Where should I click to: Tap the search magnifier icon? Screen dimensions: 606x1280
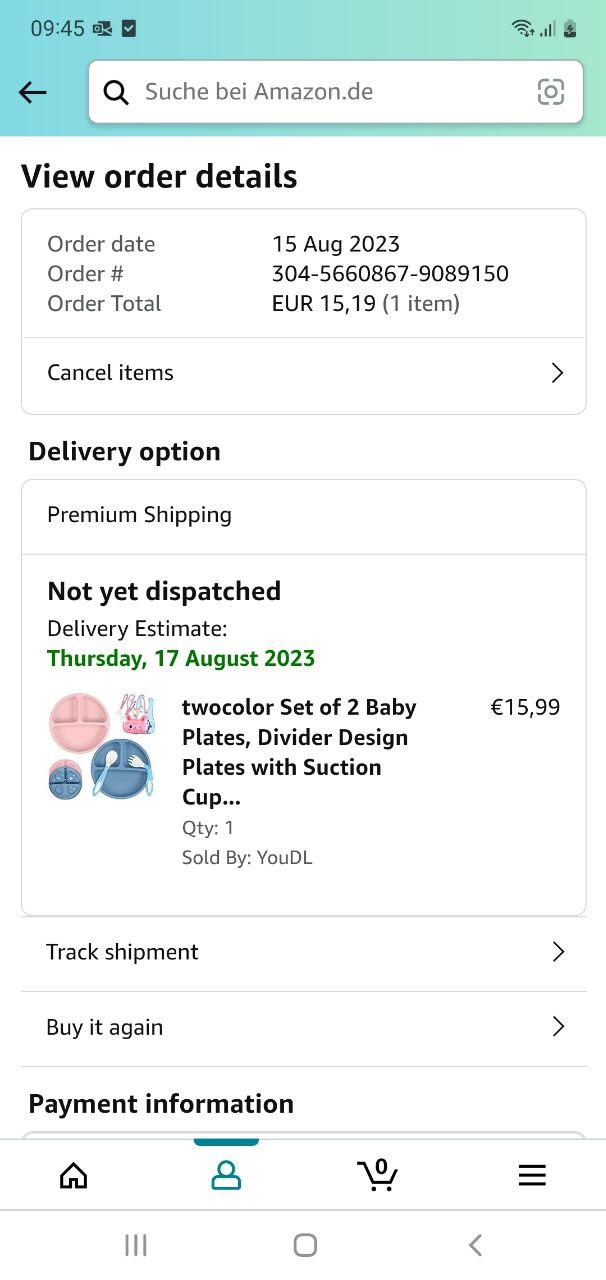(117, 93)
